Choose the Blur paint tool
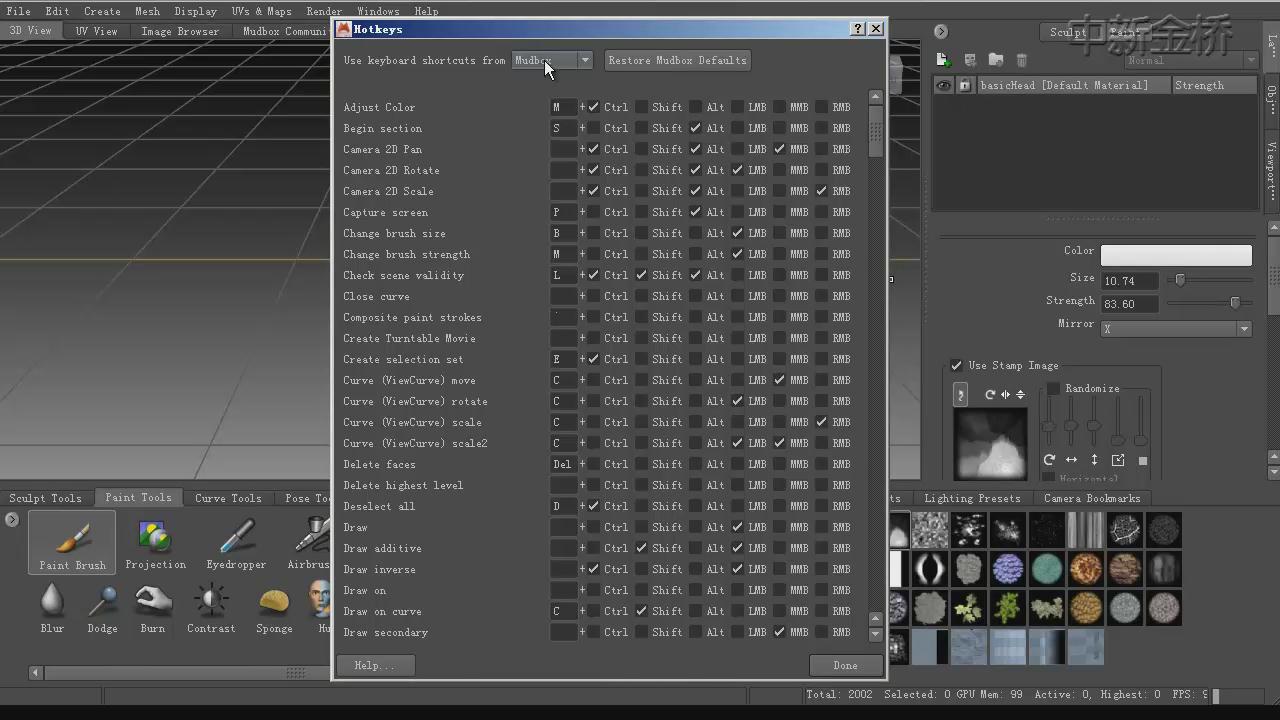This screenshot has height=720, width=1280. 52,608
